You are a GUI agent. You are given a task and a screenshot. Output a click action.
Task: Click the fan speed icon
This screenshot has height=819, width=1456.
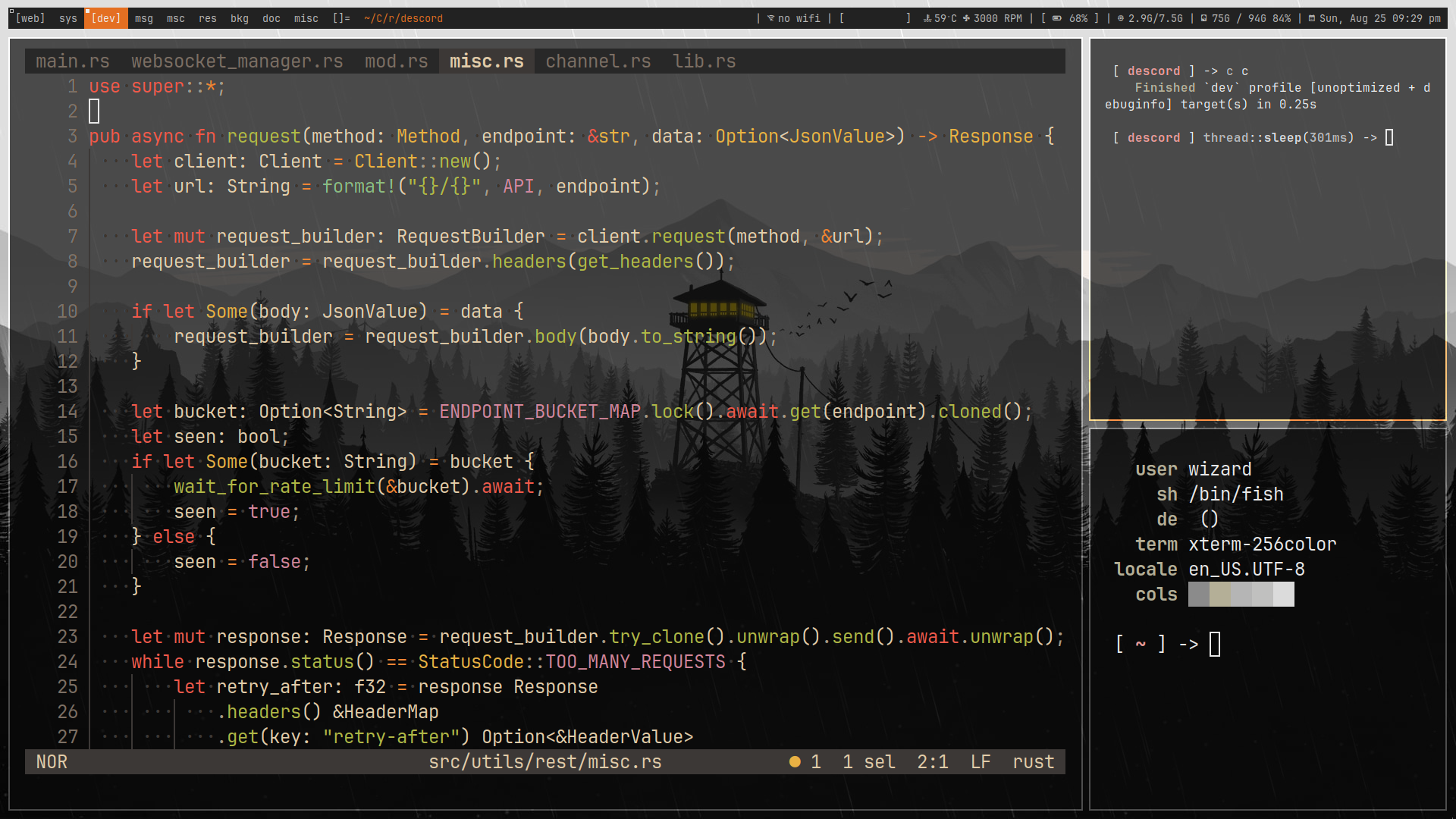pos(966,18)
